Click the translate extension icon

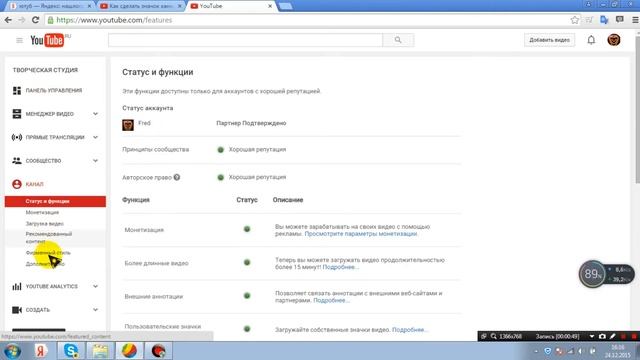604,20
